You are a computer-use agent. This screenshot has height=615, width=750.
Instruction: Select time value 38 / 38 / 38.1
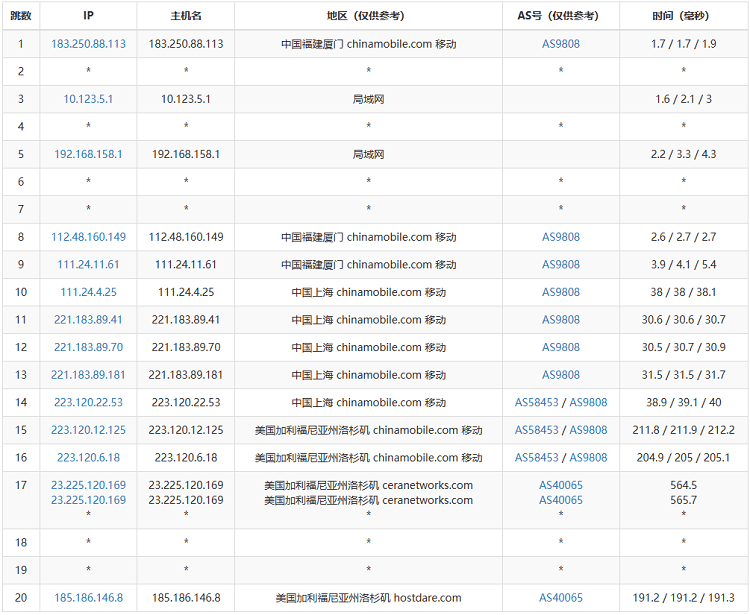coord(684,292)
